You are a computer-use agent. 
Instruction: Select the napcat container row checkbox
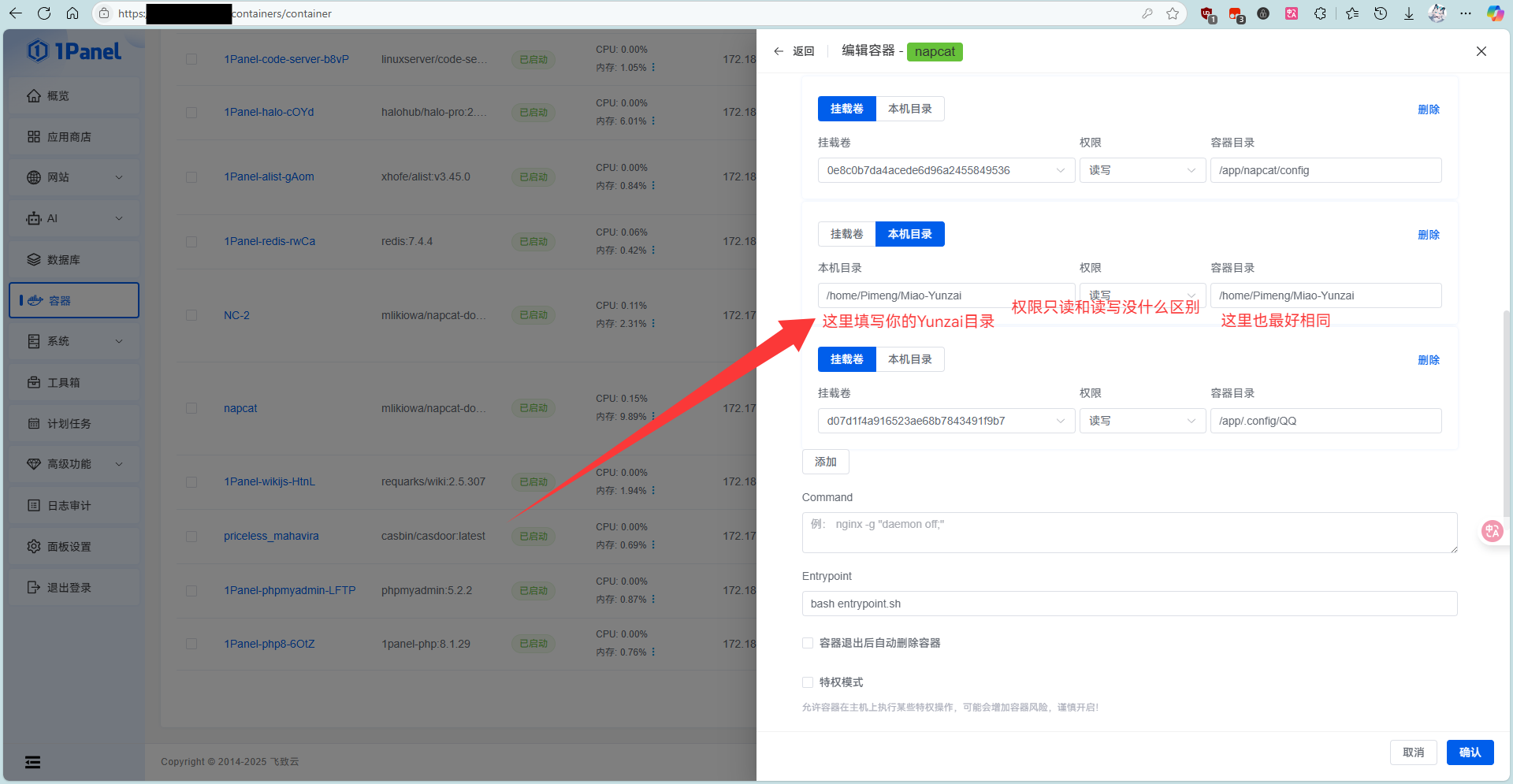(x=191, y=408)
